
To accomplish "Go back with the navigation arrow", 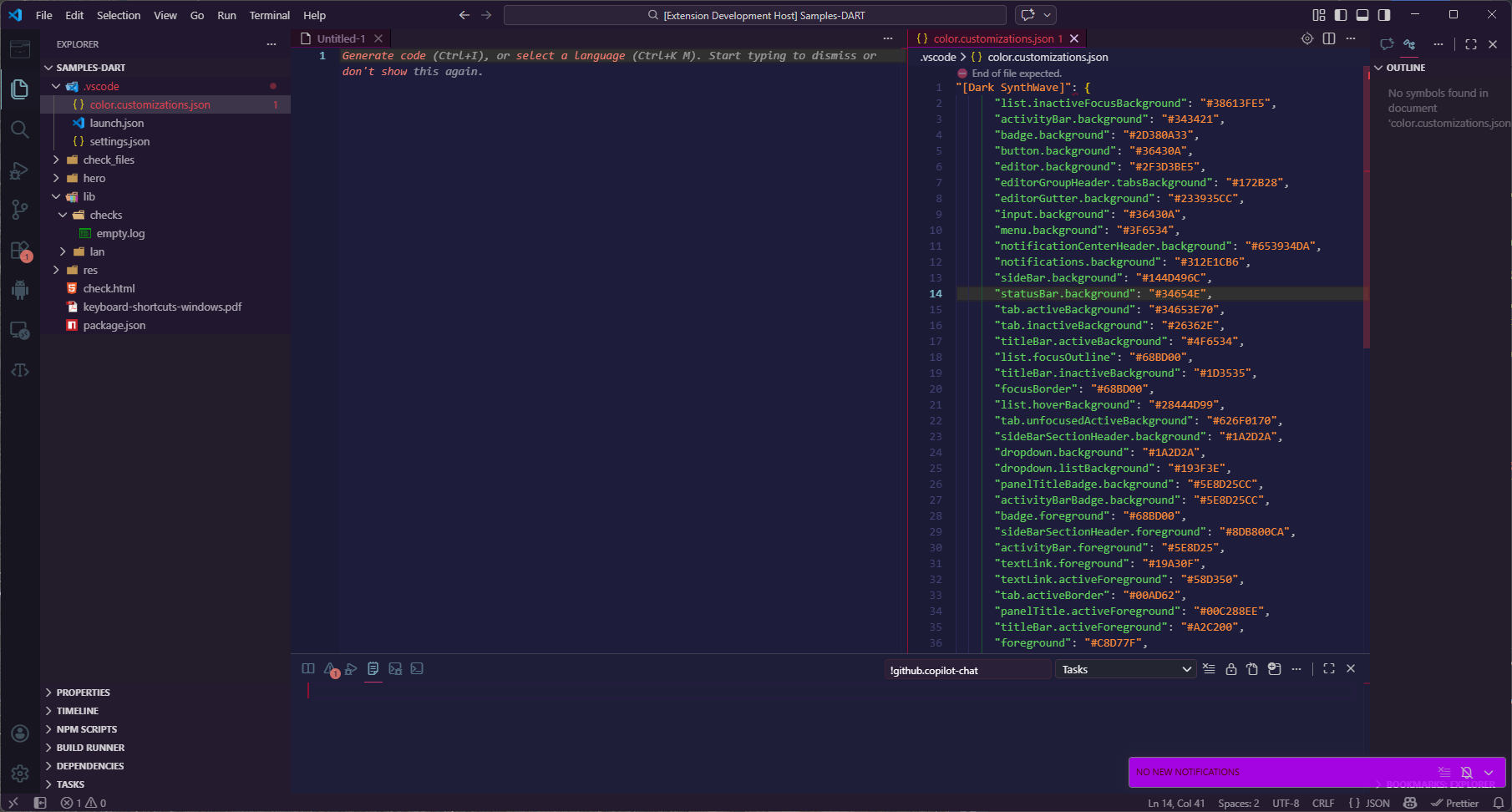I will [x=464, y=15].
